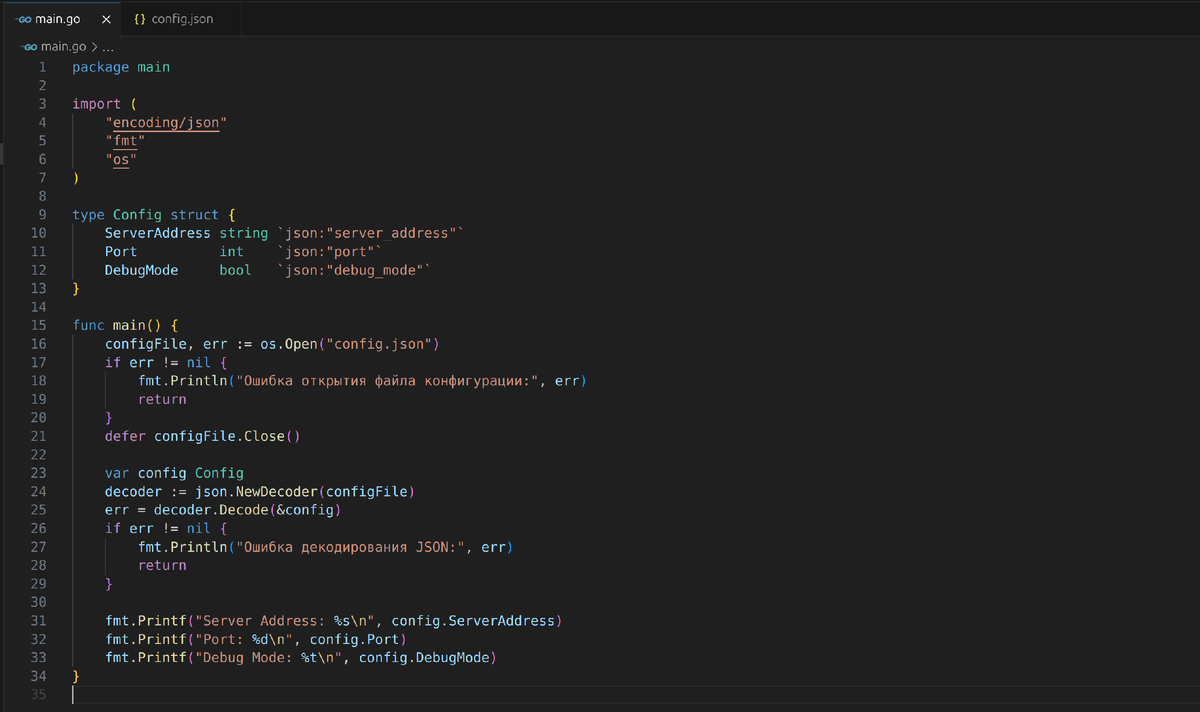Viewport: 1200px width, 712px height.
Task: Click the return statement on line 28
Action: coord(162,565)
